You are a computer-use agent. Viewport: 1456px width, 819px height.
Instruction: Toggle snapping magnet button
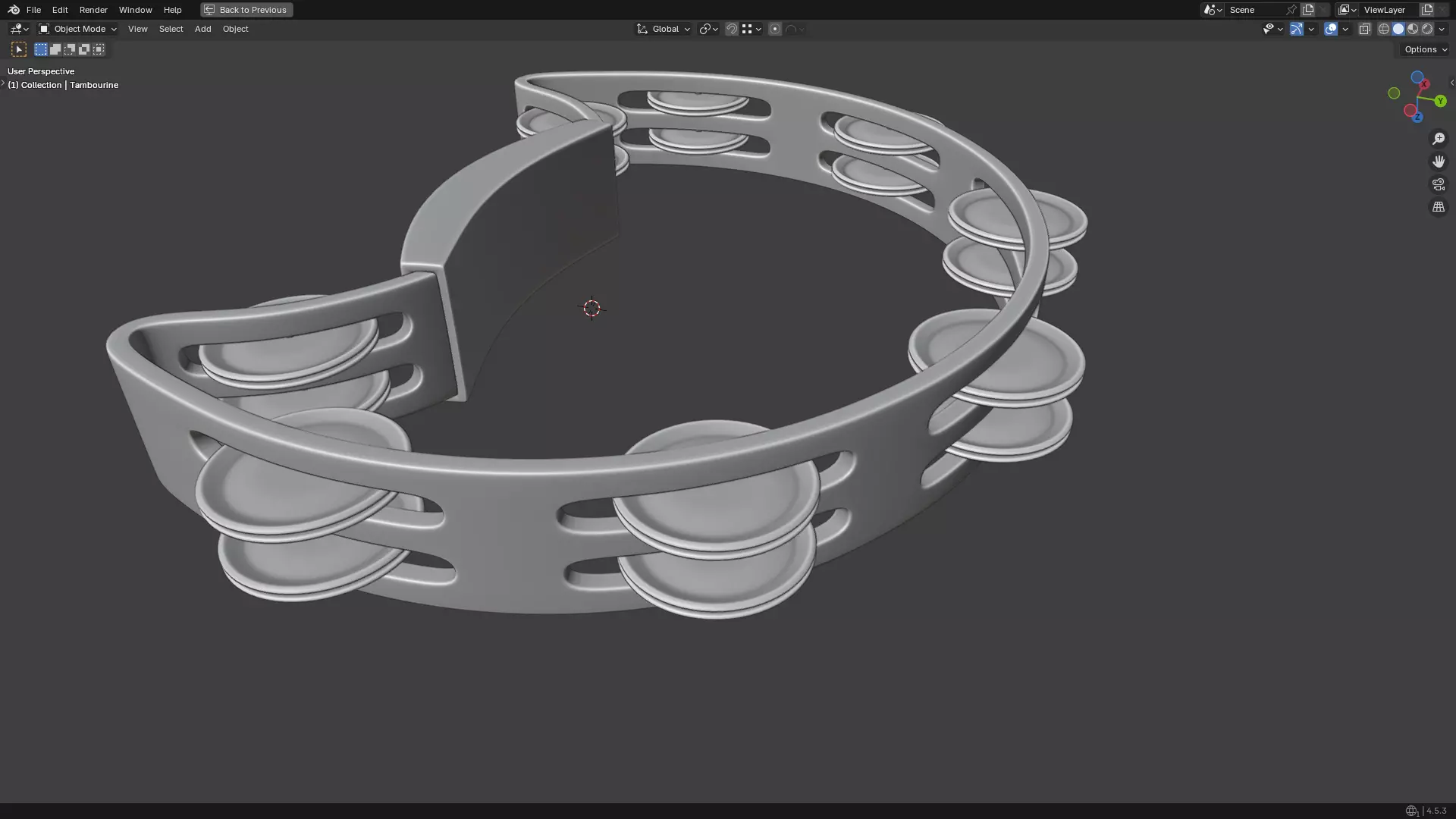732,29
